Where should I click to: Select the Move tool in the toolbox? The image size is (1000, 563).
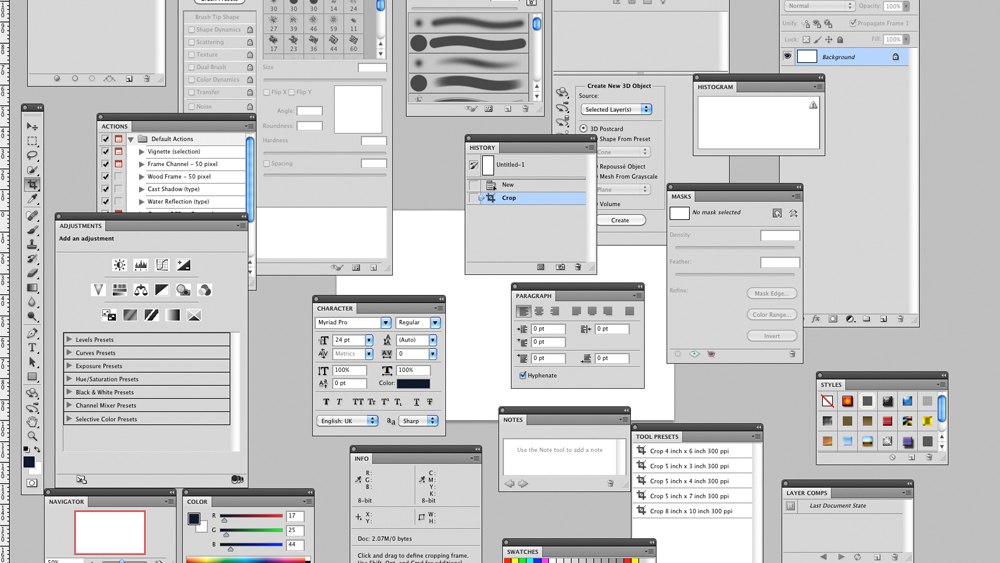click(32, 126)
